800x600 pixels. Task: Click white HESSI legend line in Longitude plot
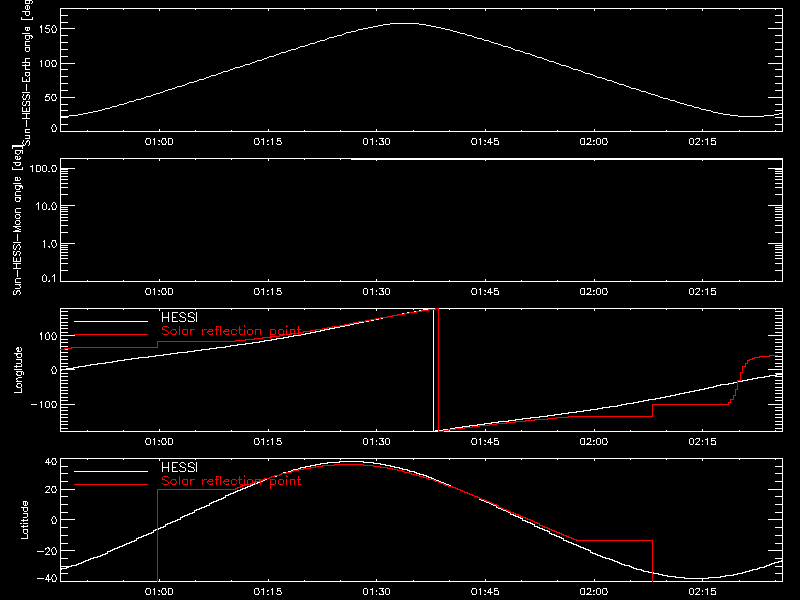(111, 321)
